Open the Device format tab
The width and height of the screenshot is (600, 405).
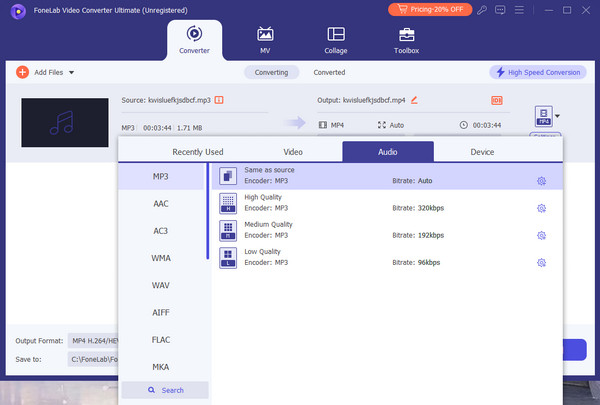(x=482, y=152)
